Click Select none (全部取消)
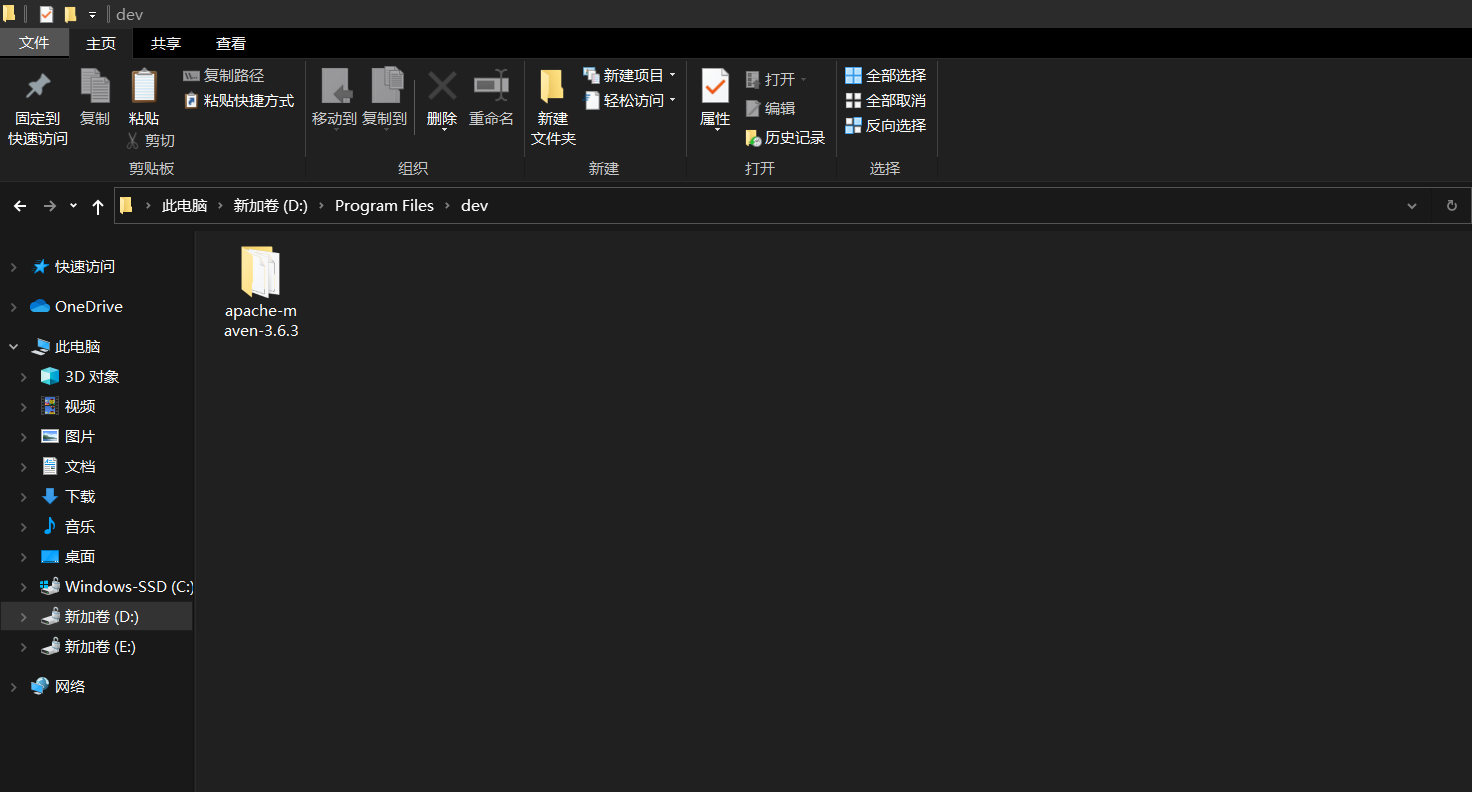 coord(886,101)
